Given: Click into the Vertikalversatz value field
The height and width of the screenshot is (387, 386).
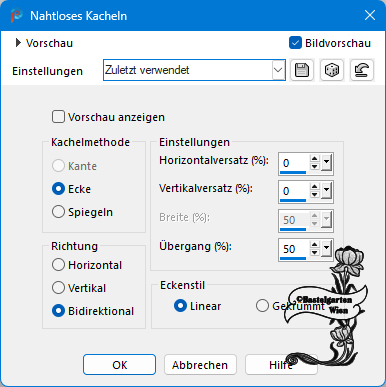Looking at the screenshot, I should 294,191.
